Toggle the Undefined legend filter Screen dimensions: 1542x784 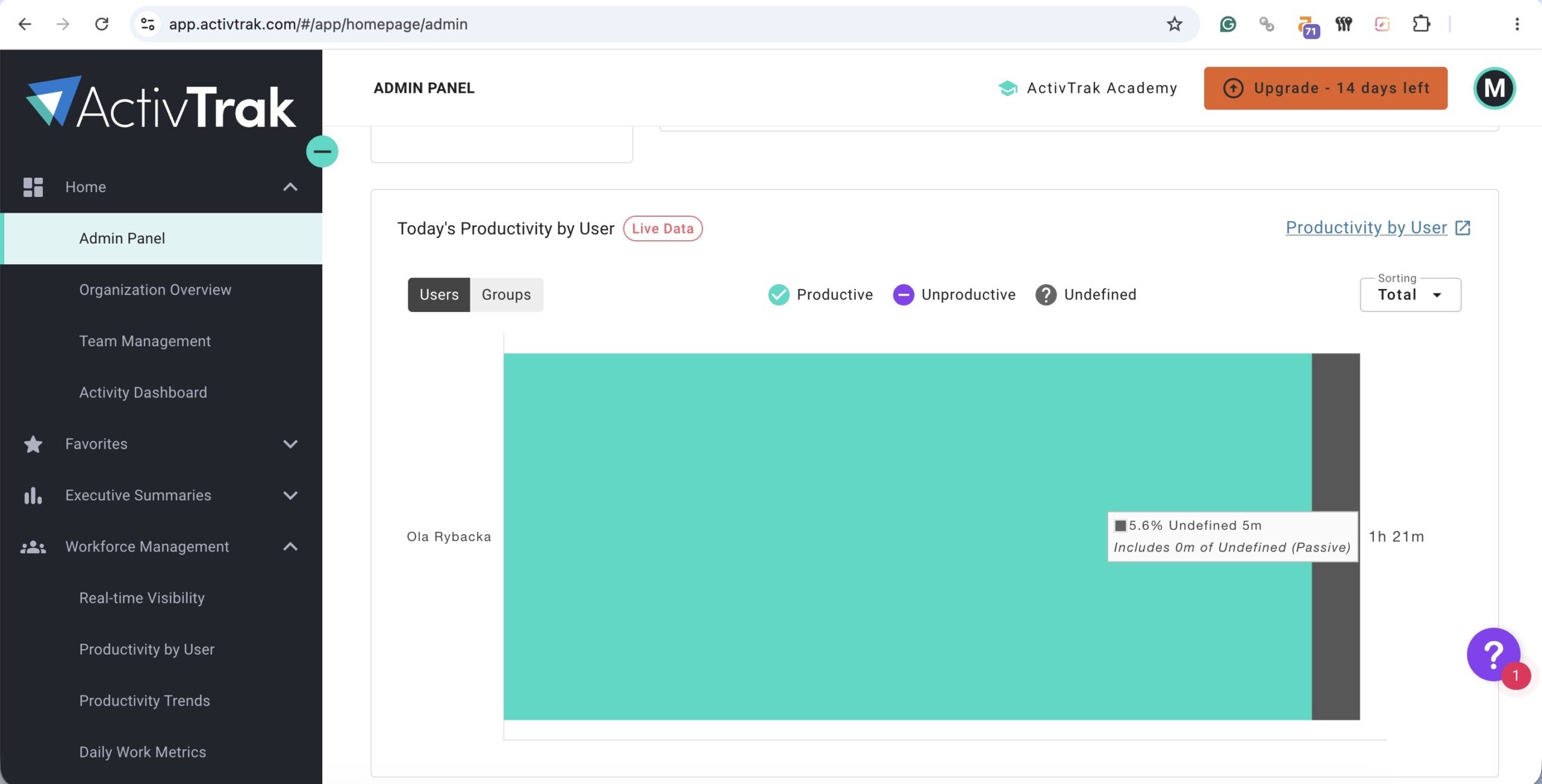click(1086, 295)
